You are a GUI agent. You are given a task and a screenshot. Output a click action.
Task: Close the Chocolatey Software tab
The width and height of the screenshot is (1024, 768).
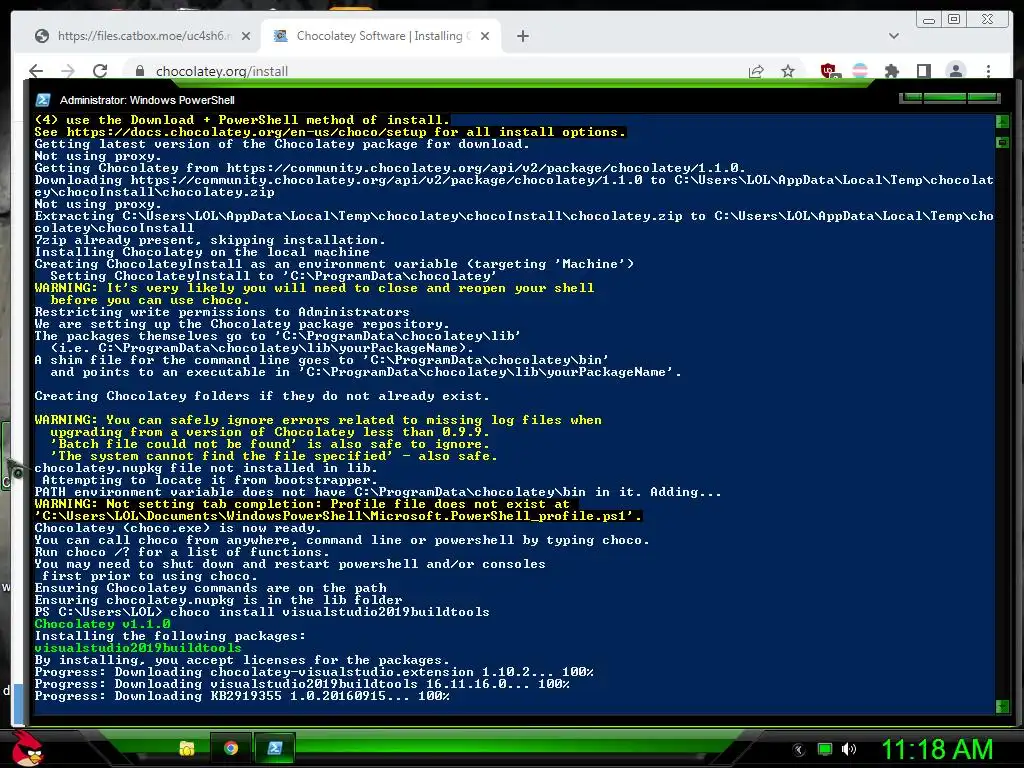[x=485, y=36]
